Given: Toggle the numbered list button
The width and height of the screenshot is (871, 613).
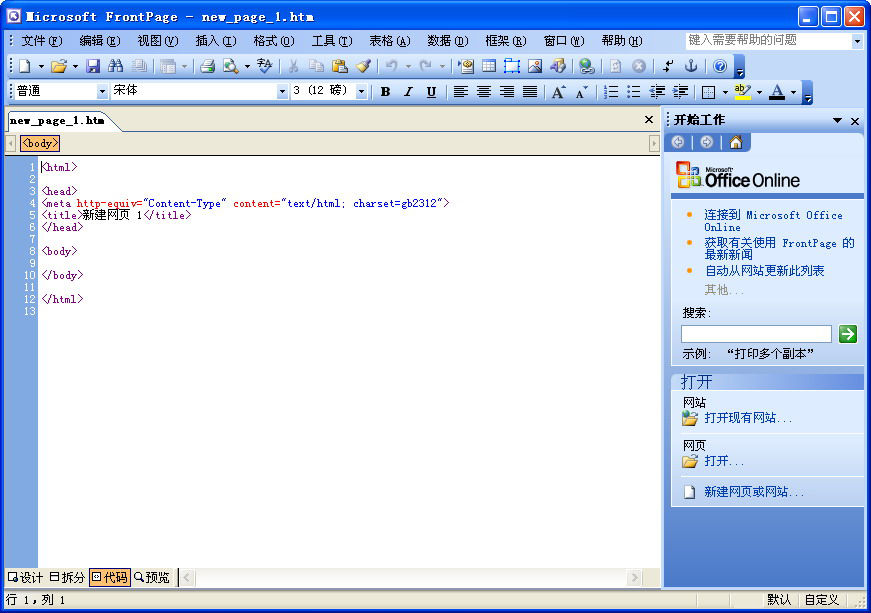Looking at the screenshot, I should 611,92.
